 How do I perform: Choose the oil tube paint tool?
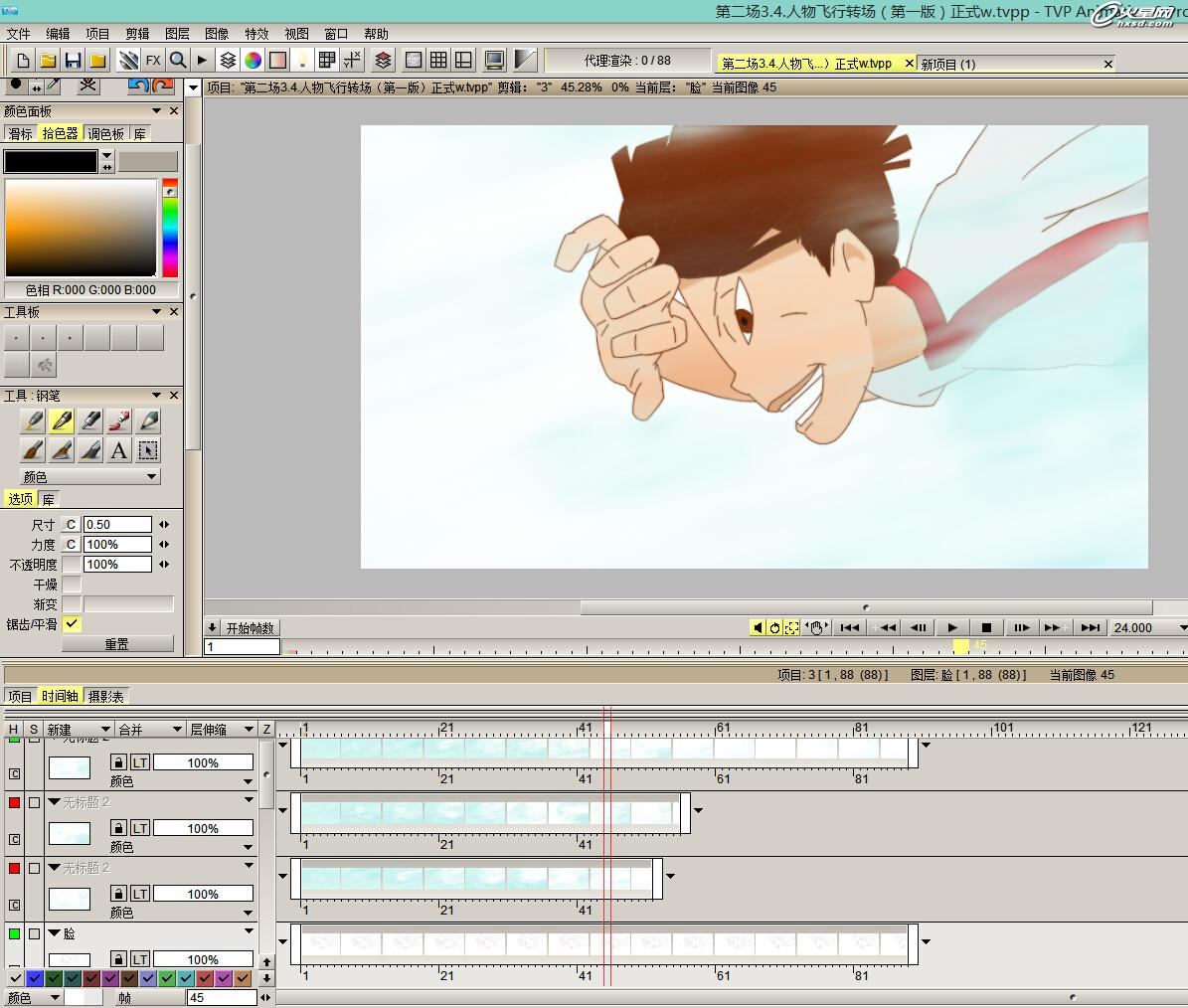[x=119, y=421]
